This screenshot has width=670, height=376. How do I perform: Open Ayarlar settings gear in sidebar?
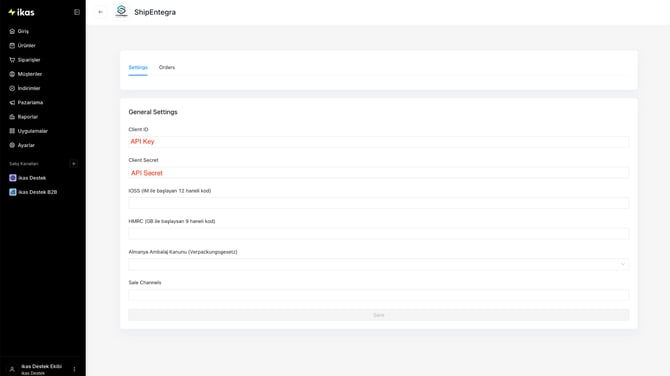[12, 145]
